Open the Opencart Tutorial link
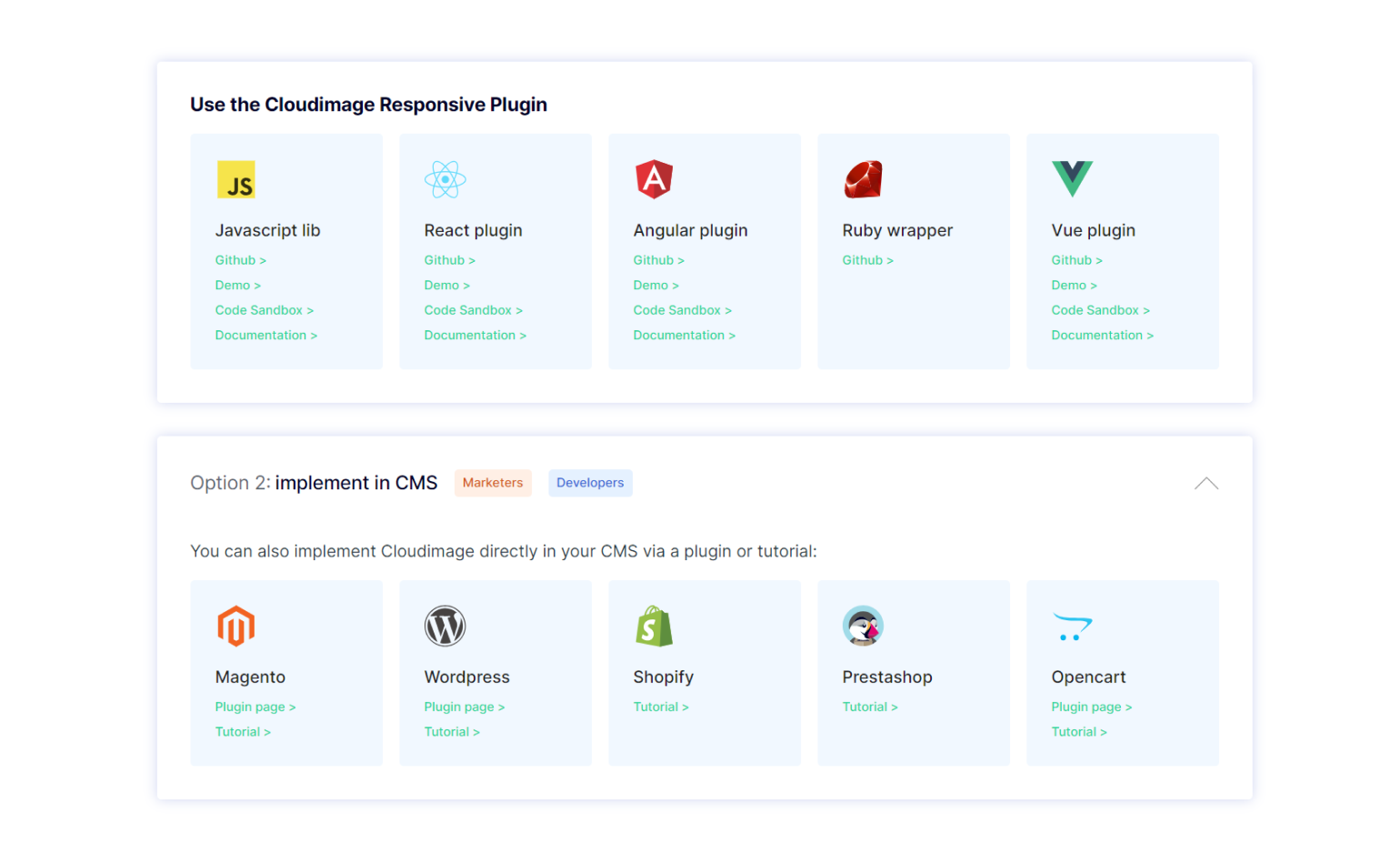The height and width of the screenshot is (864, 1400). click(1079, 732)
